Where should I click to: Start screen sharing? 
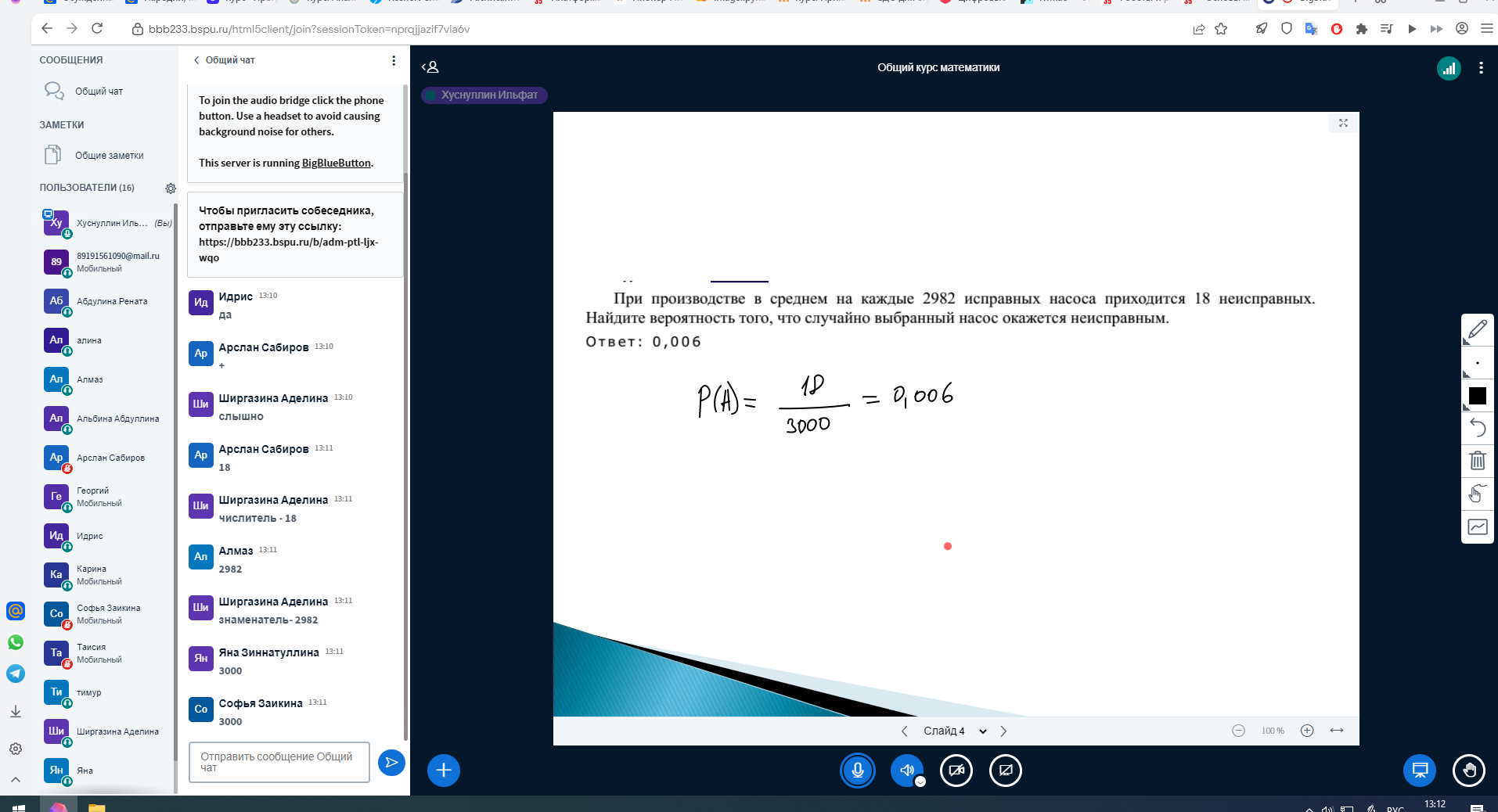1006,771
